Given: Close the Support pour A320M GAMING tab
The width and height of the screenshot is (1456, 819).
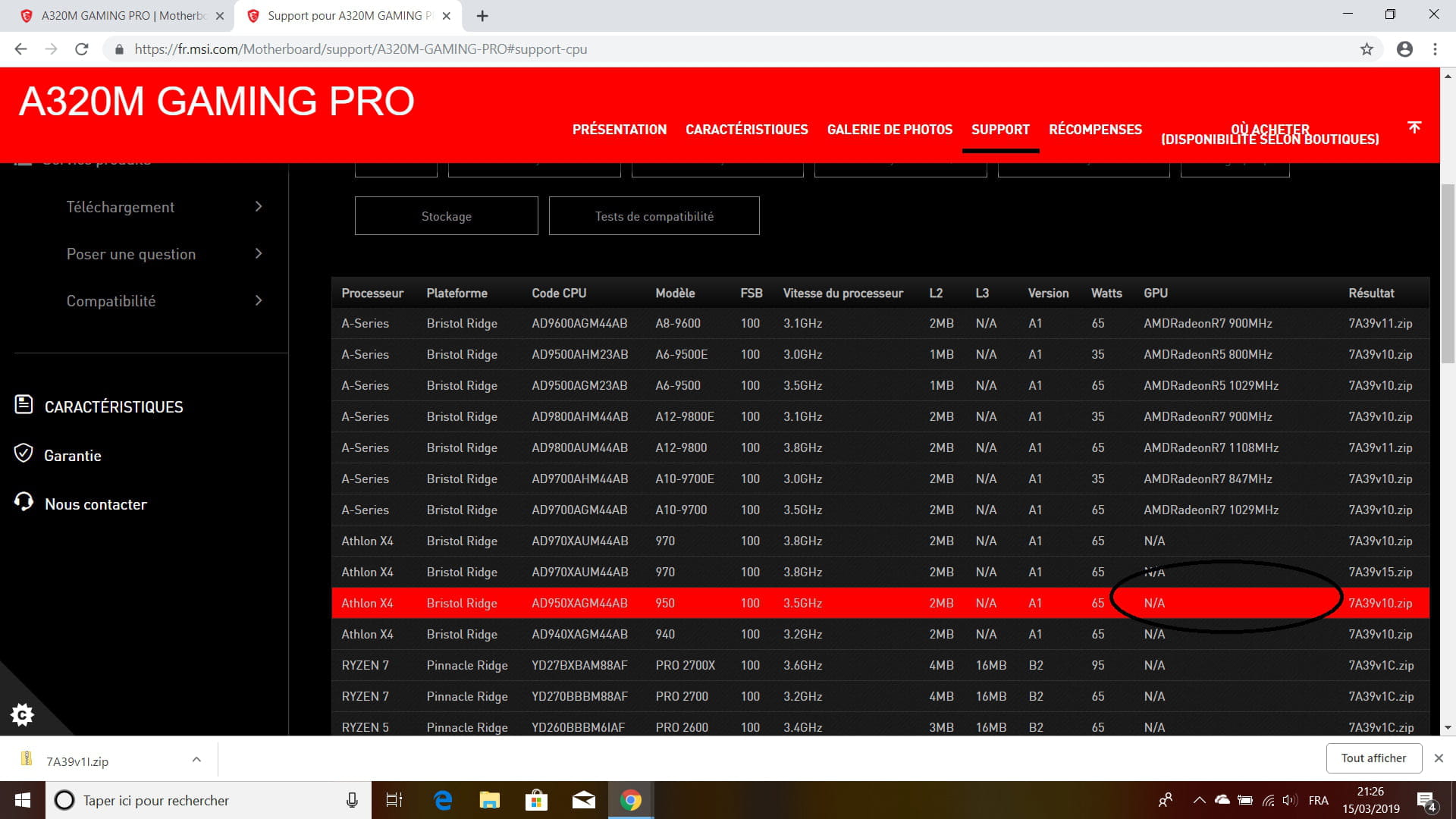Looking at the screenshot, I should (x=447, y=16).
